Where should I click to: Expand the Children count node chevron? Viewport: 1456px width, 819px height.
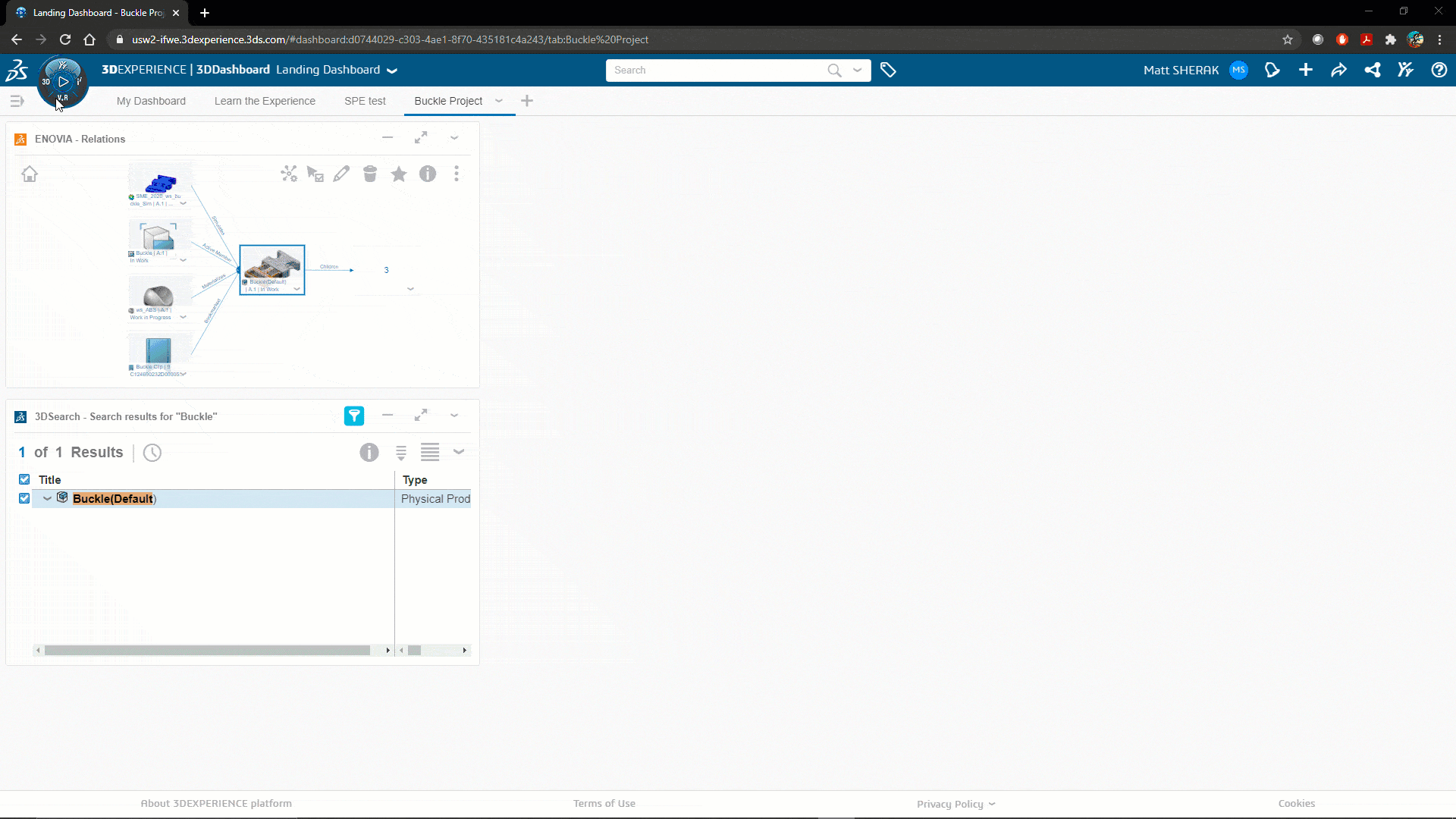tap(410, 289)
